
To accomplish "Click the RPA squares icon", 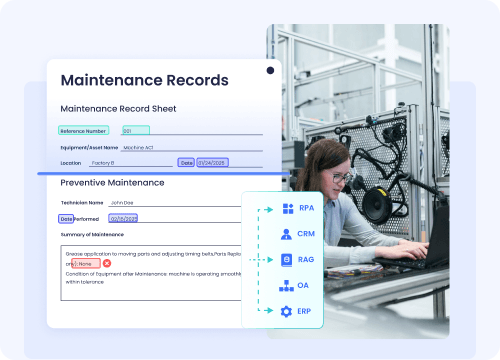I will click(x=288, y=209).
